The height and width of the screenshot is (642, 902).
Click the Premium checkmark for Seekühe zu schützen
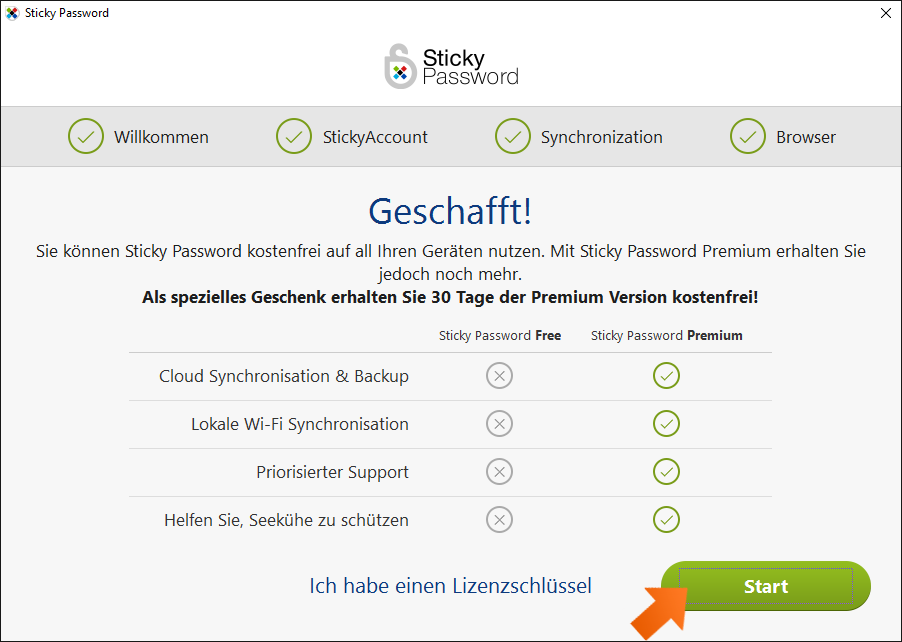(666, 520)
